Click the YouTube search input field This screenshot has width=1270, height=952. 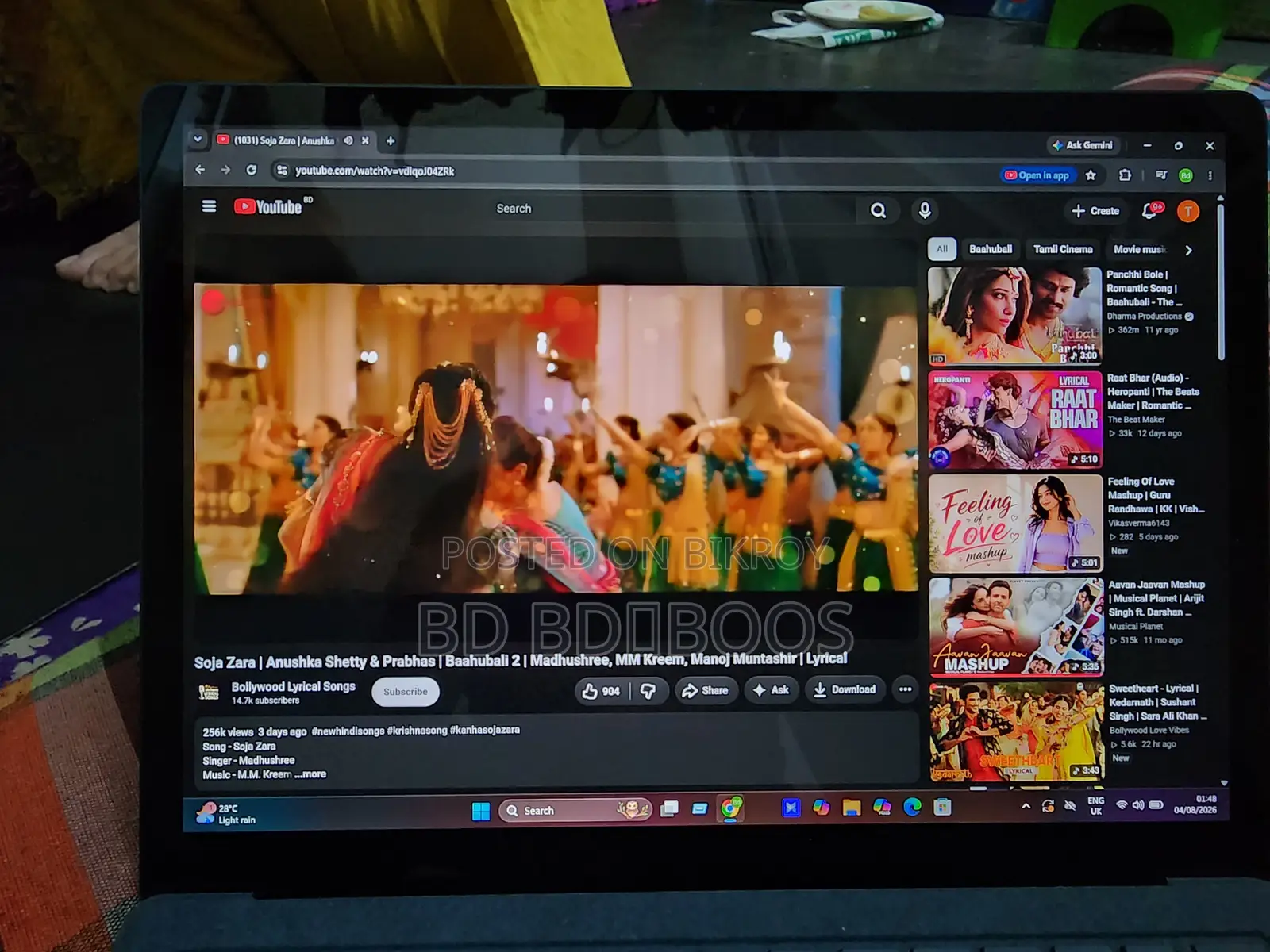click(667, 209)
